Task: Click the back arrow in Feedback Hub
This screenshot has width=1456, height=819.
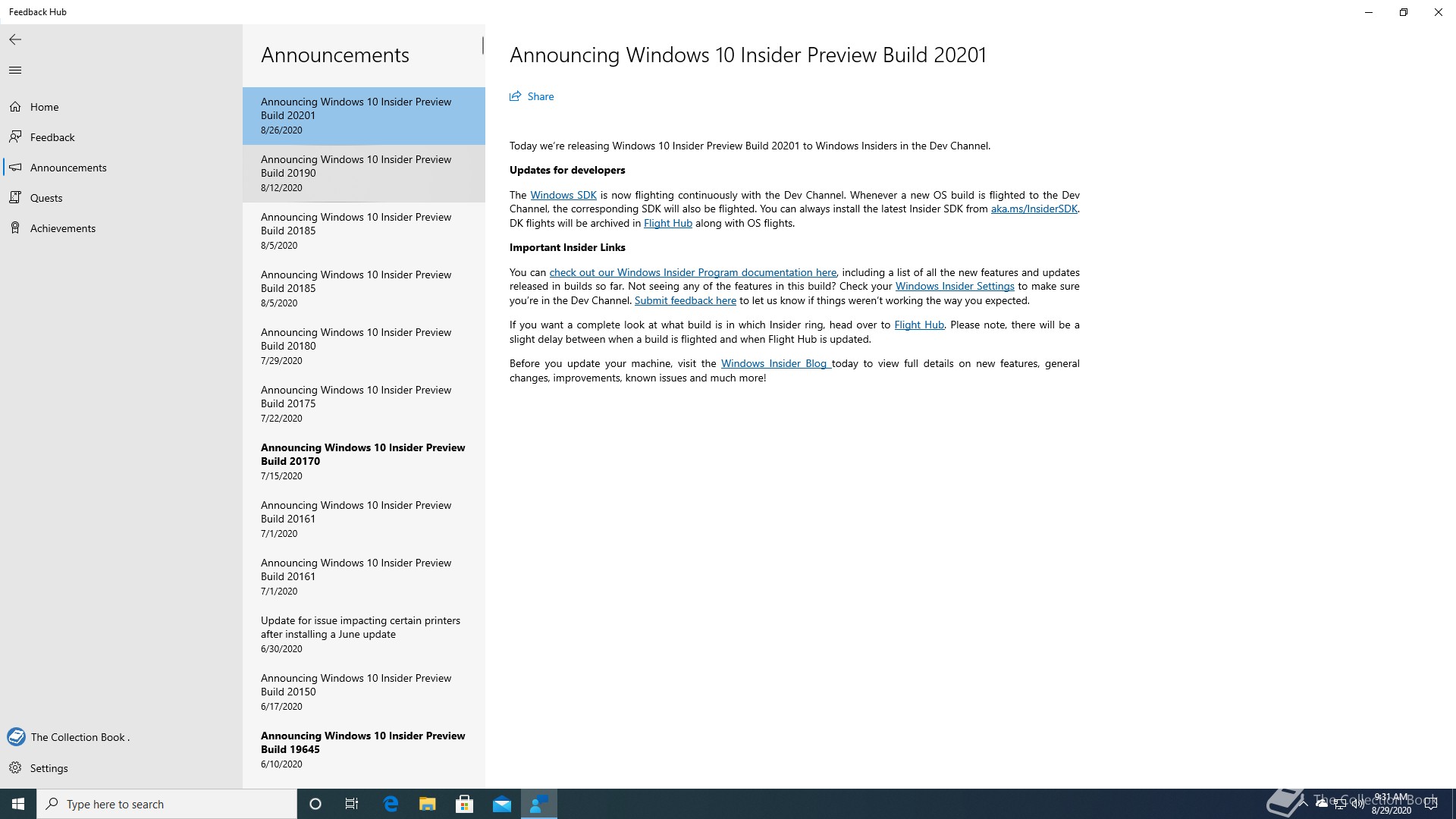Action: point(15,39)
